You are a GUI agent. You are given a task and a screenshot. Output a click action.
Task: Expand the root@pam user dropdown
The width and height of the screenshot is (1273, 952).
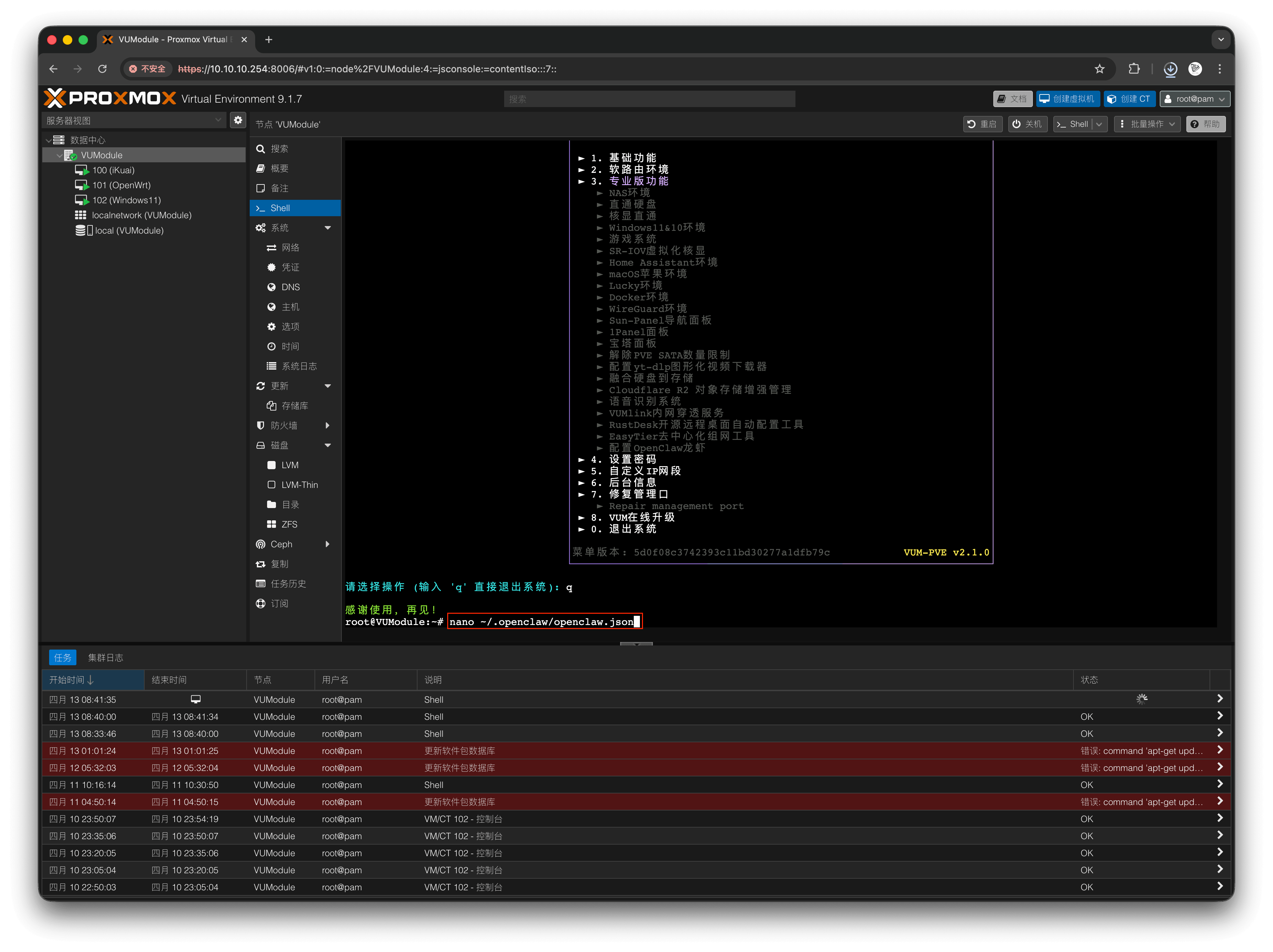tap(1195, 99)
